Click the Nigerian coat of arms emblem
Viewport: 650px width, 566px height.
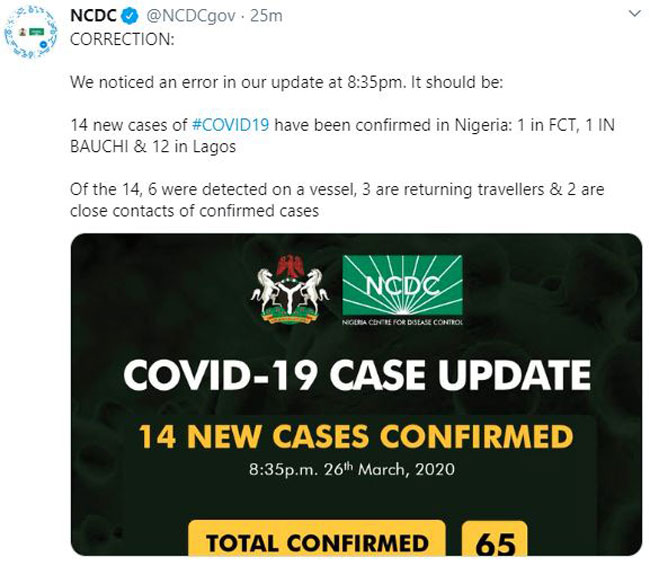[x=290, y=289]
